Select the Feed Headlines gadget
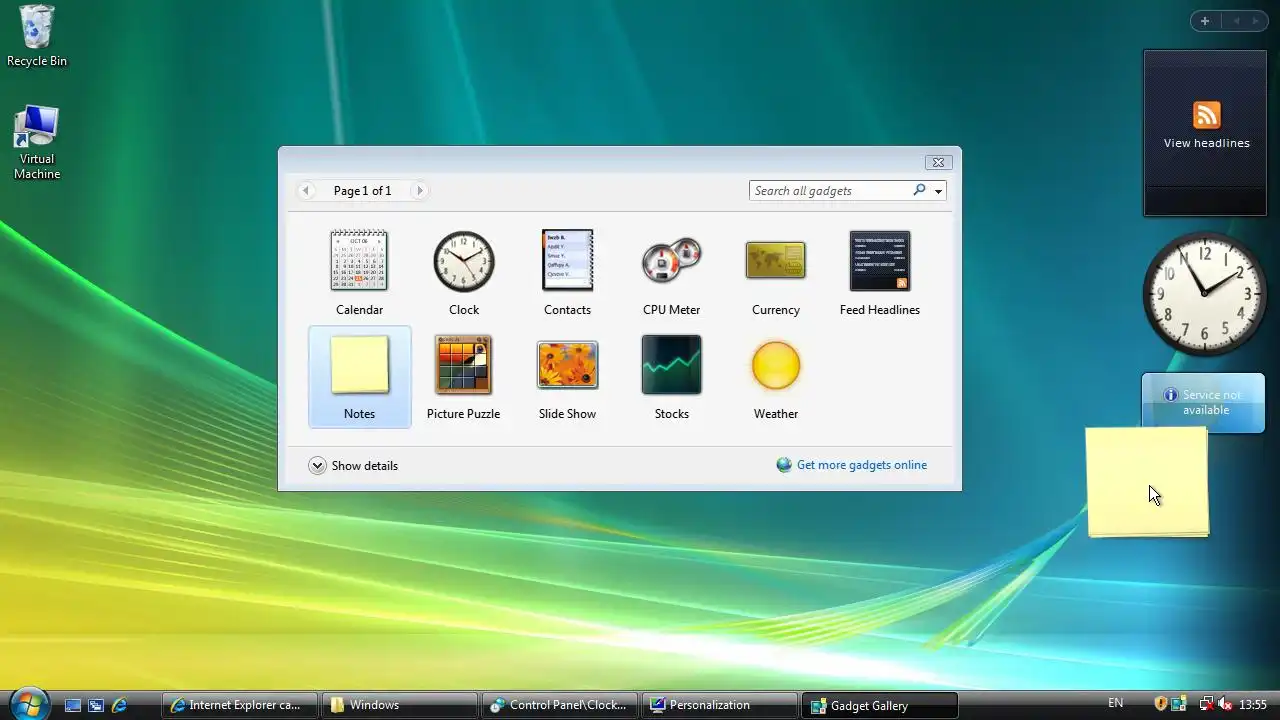 point(879,272)
